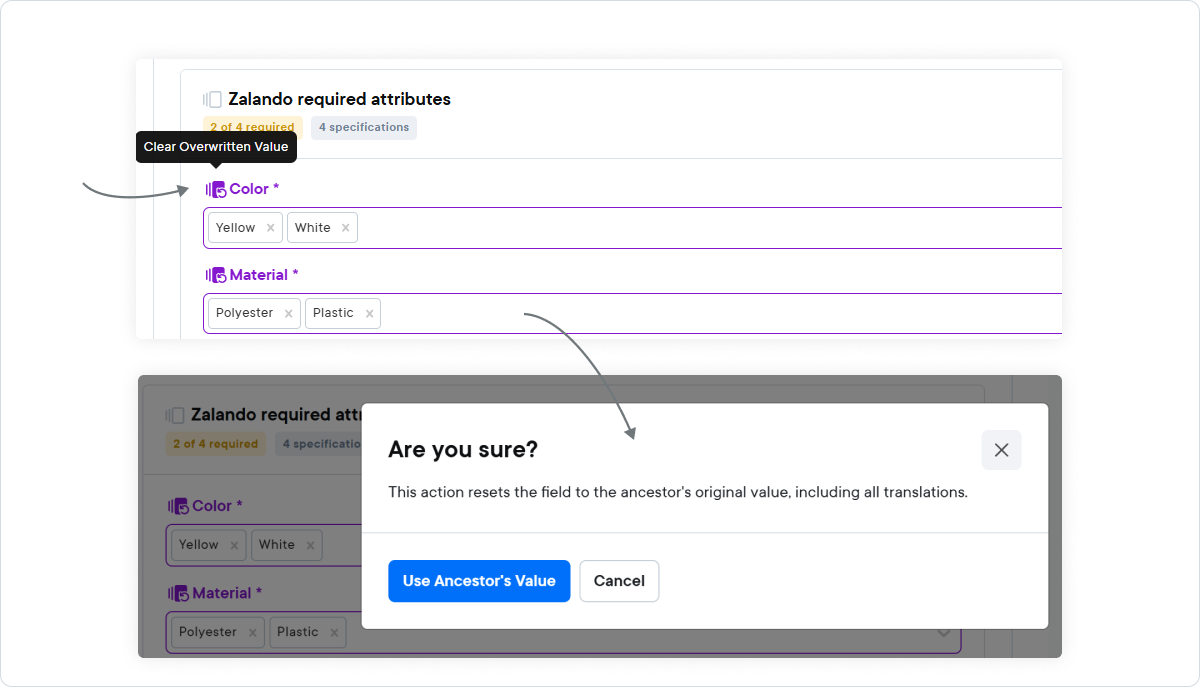Click the Zalando required attributes heading in undimmed panel
Viewport: 1200px width, 687px height.
pyautogui.click(x=339, y=99)
